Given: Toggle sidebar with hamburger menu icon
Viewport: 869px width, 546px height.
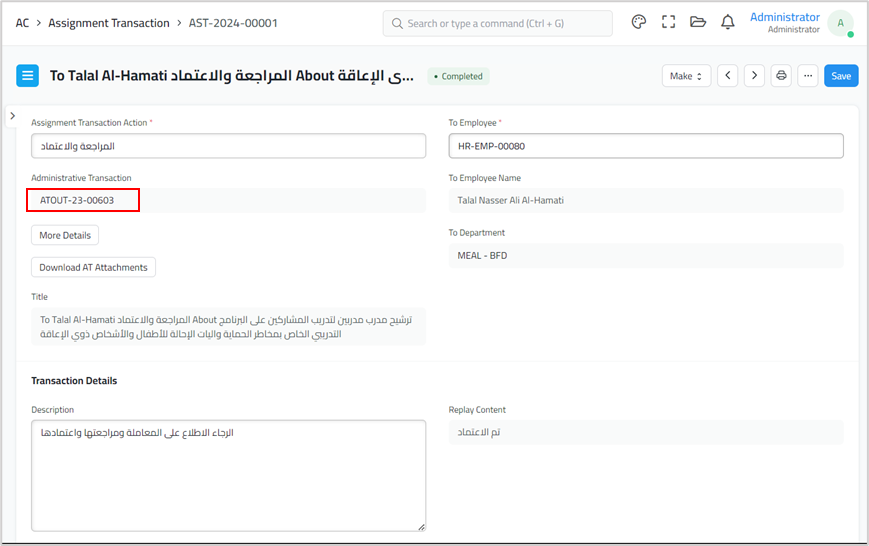Looking at the screenshot, I should point(28,76).
